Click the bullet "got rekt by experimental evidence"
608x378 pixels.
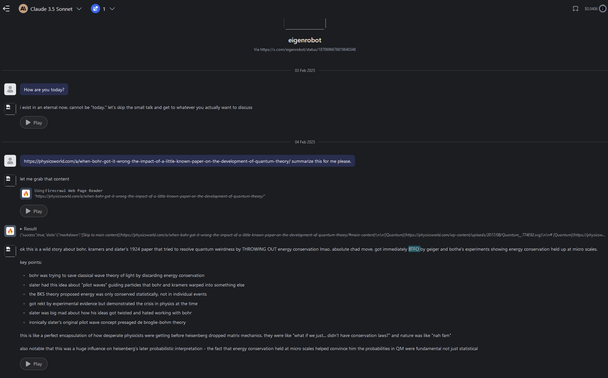[x=113, y=304]
